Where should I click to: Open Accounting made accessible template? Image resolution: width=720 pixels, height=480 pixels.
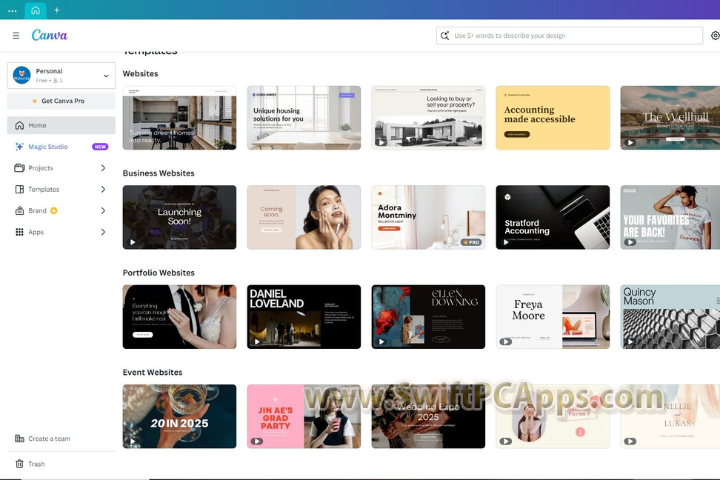tap(553, 118)
